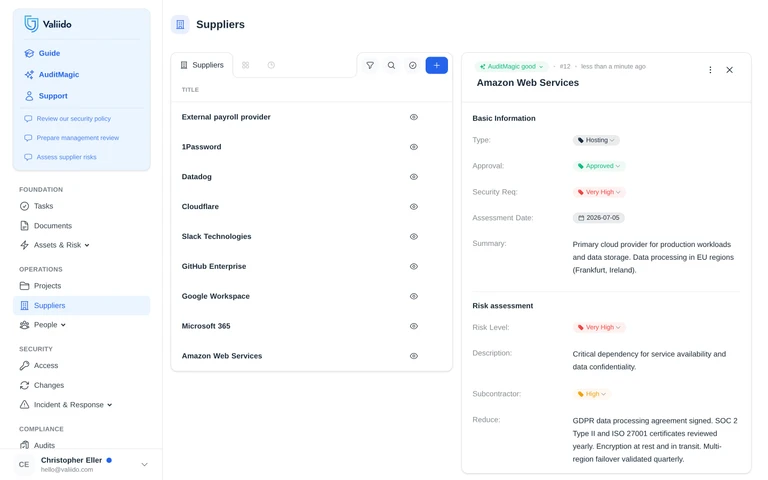Select Suppliers in the sidebar
This screenshot has width=768, height=480.
pyautogui.click(x=81, y=305)
